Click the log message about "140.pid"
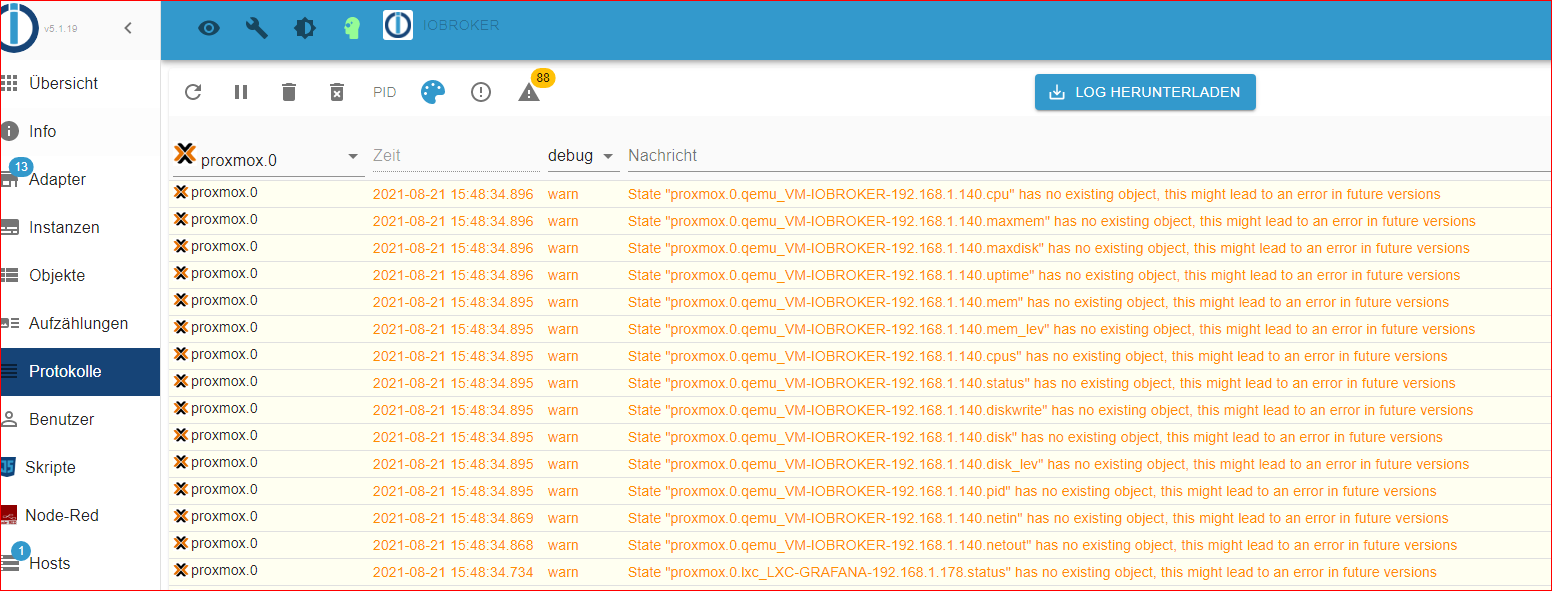1552x591 pixels. coord(1032,491)
